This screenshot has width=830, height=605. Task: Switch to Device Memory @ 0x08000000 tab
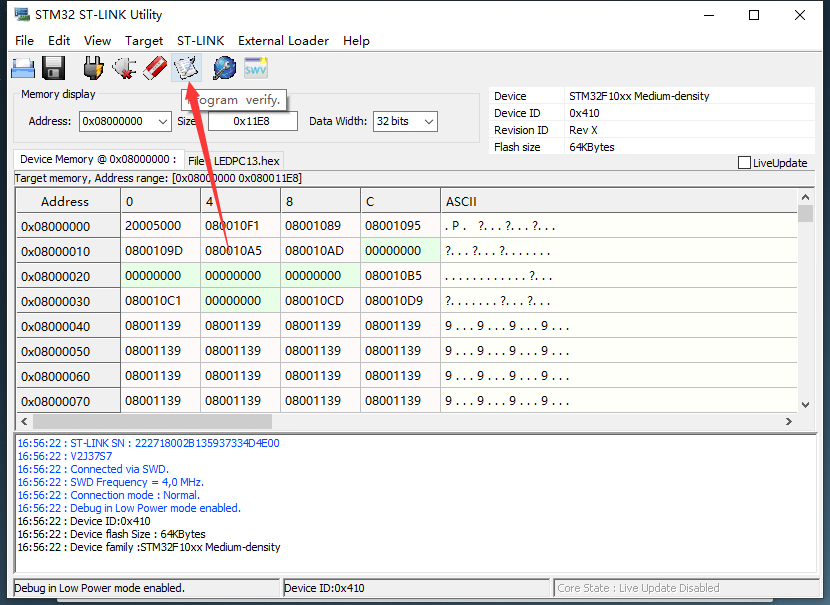click(98, 159)
